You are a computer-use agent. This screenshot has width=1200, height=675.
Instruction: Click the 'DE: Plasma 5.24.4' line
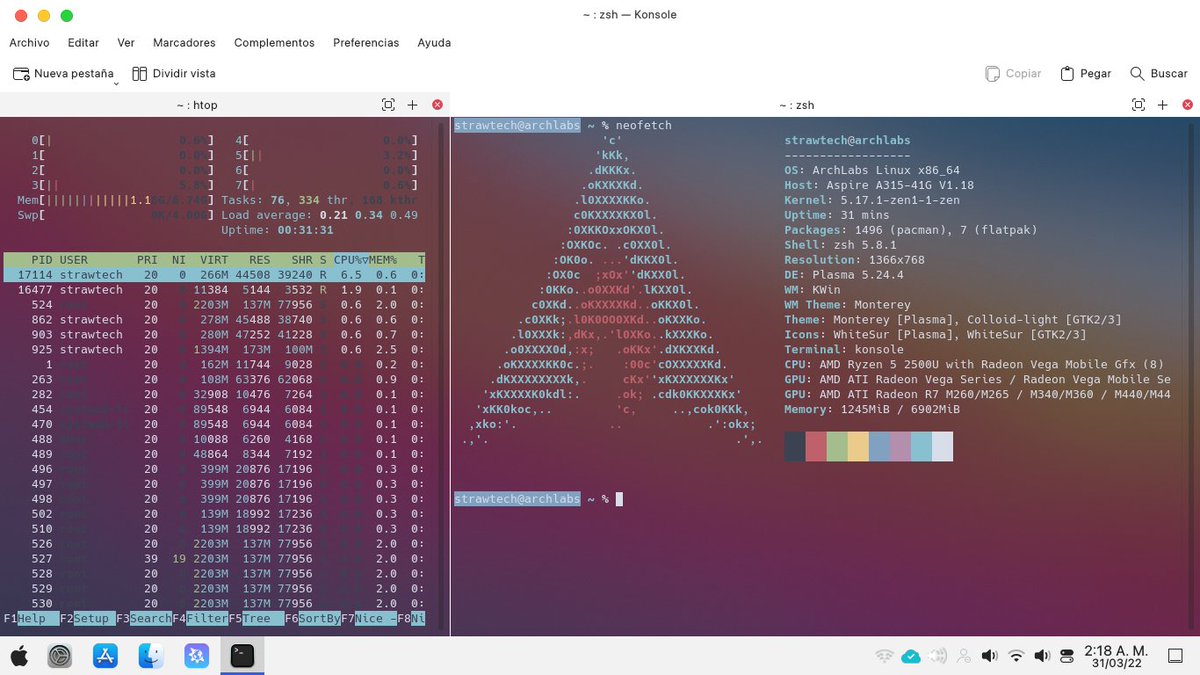844,275
